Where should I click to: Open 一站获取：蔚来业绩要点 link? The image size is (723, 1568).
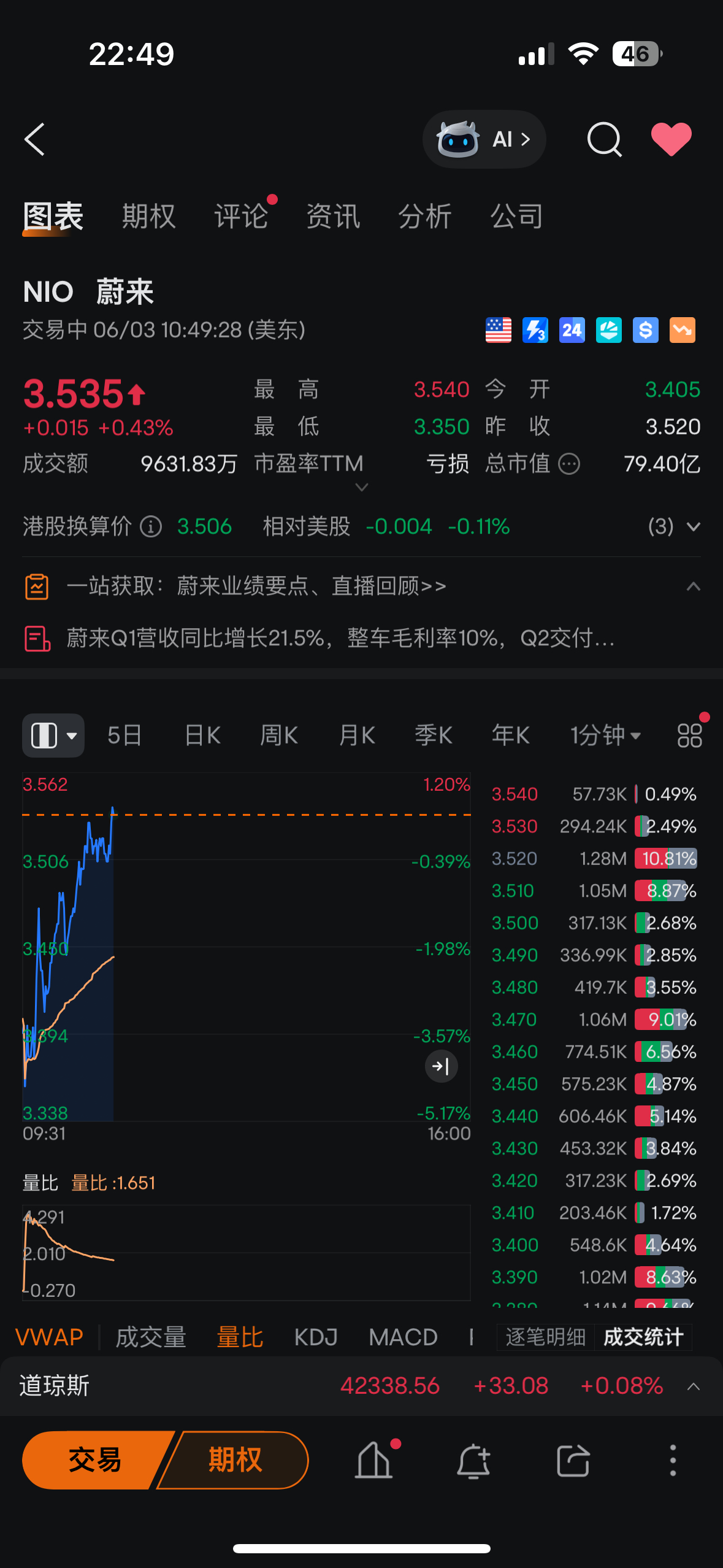256,586
